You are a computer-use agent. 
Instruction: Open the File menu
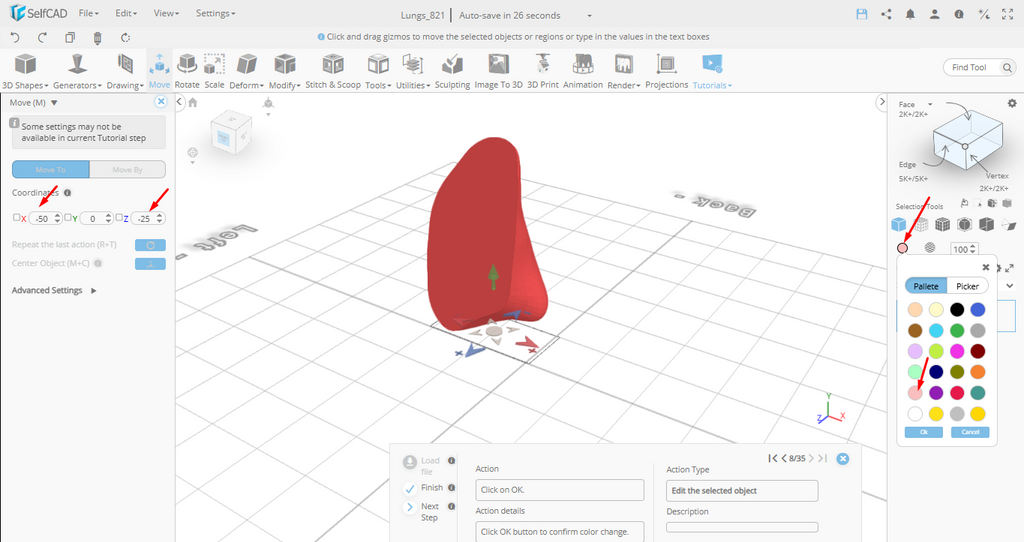click(x=88, y=14)
